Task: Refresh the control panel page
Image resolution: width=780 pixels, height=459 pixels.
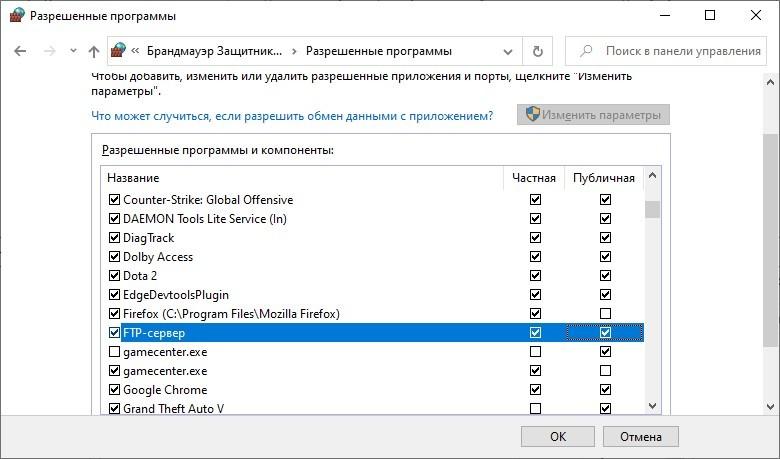Action: (x=538, y=51)
